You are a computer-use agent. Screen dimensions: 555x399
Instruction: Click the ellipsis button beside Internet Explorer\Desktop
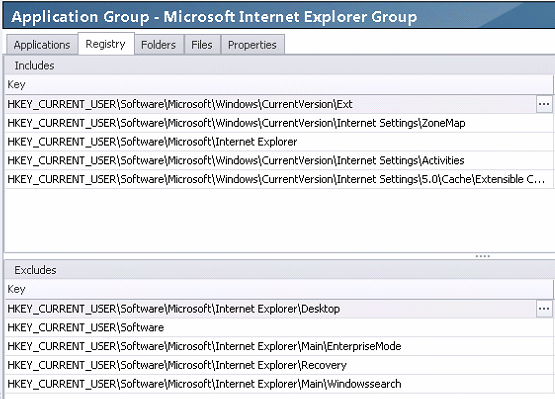544,309
